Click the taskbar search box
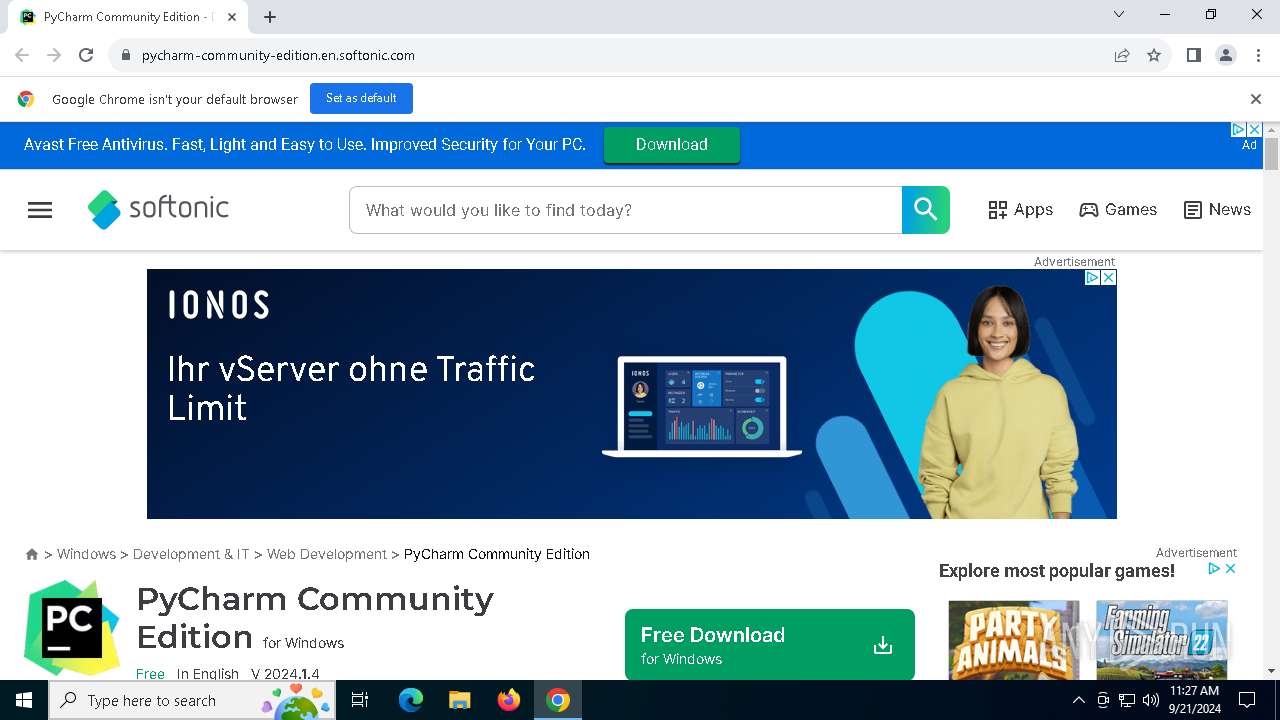The height and width of the screenshot is (720, 1280). pos(192,700)
